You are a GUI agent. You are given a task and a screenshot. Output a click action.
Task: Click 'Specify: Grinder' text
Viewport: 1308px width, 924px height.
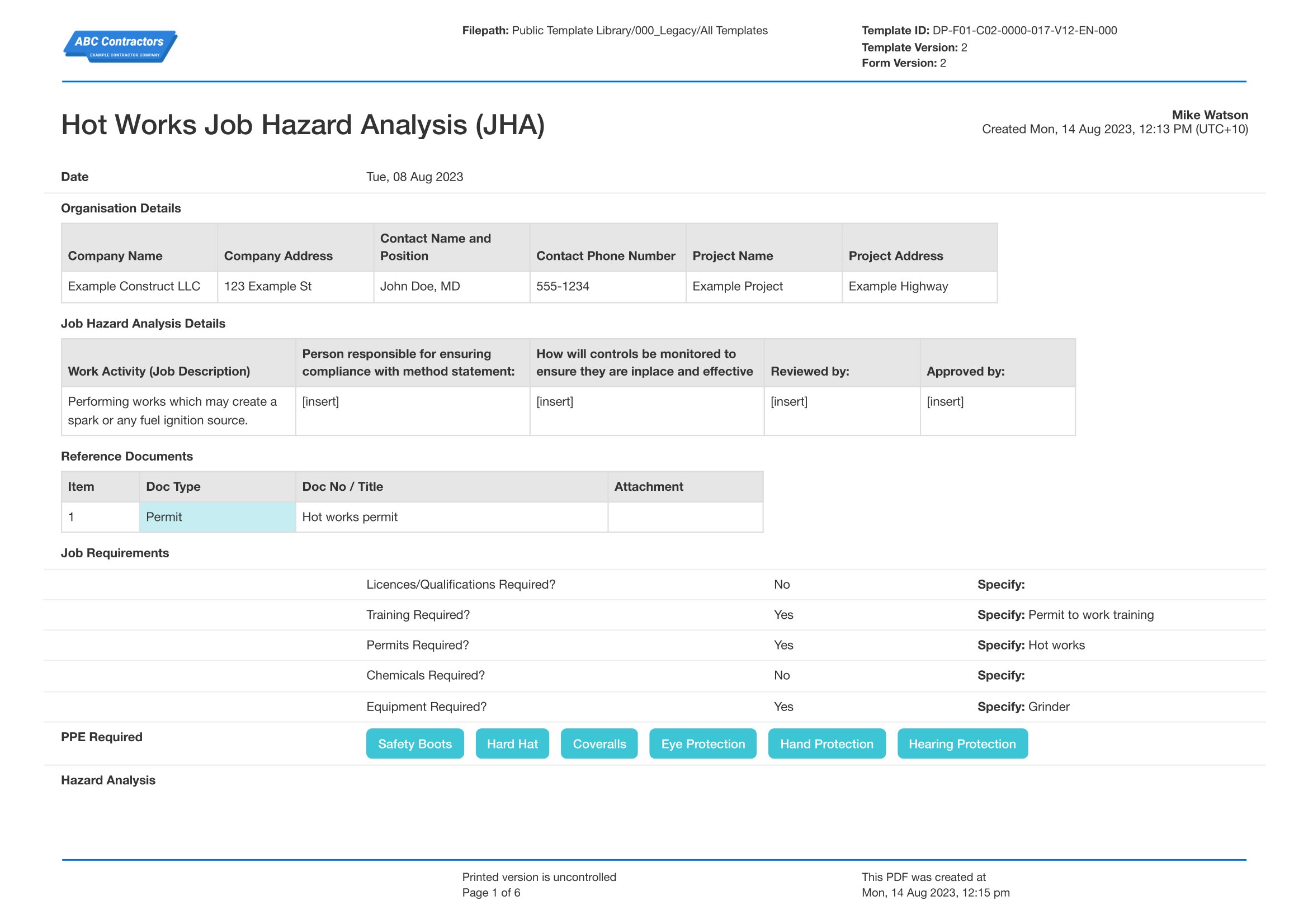pos(1023,707)
